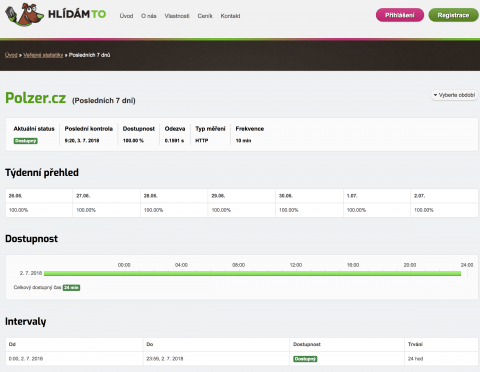Click the 100.00% value under 26.06.

coord(18,210)
